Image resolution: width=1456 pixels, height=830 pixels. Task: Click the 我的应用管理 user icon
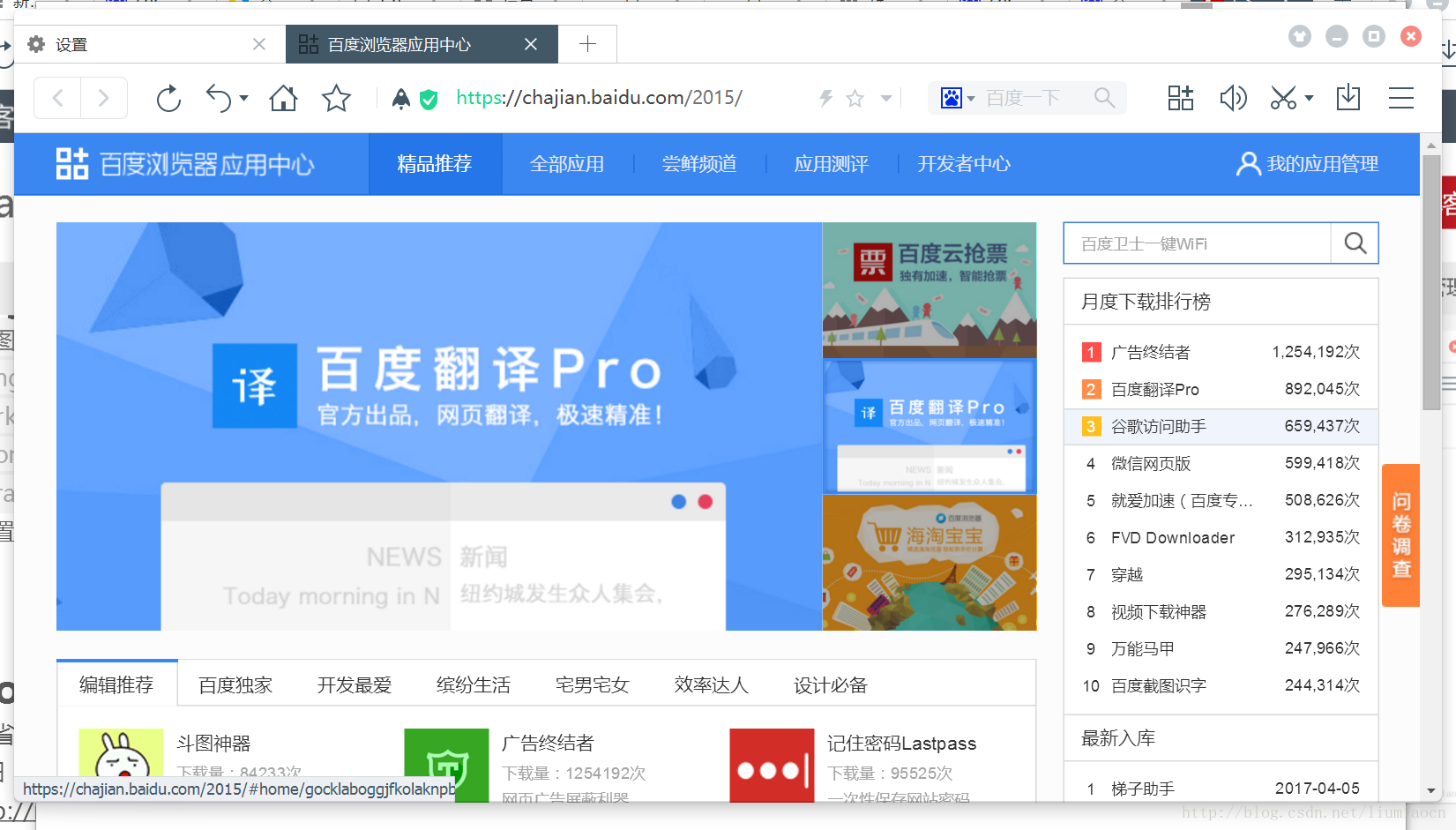tap(1248, 164)
